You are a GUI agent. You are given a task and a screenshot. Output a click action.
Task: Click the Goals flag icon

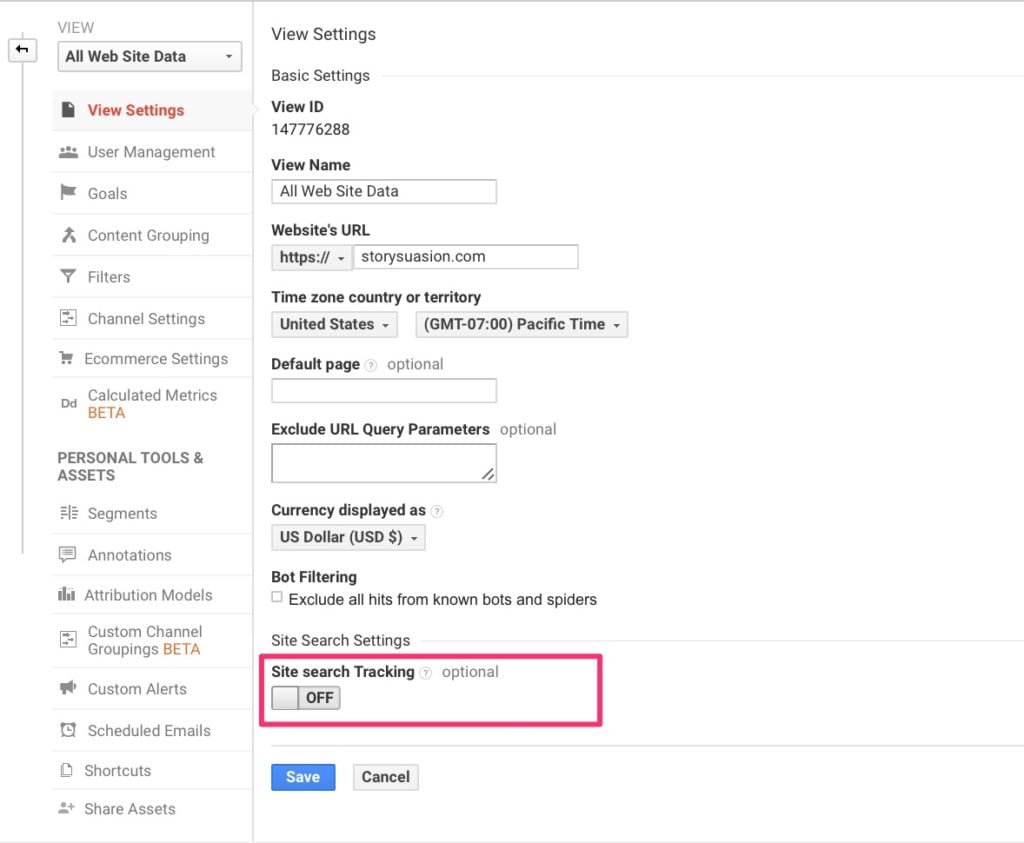tap(68, 193)
